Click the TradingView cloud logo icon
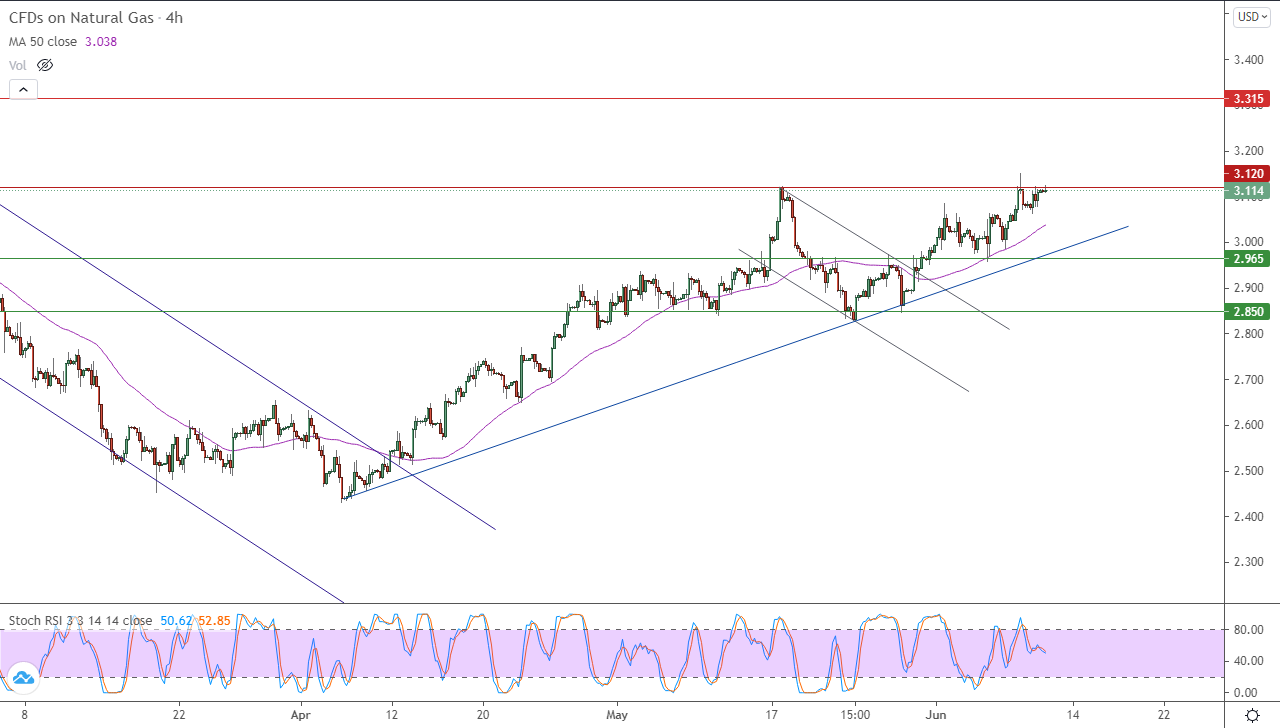Viewport: 1280px width, 728px height. click(22, 677)
